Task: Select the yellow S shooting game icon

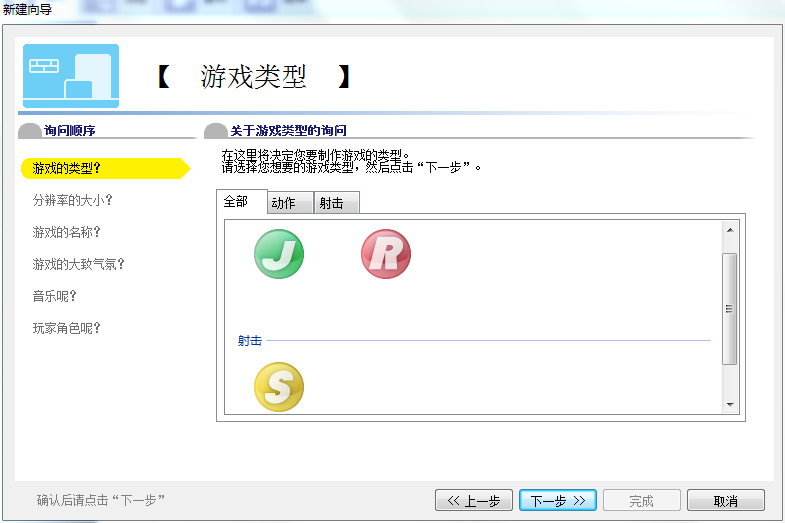Action: coord(279,387)
